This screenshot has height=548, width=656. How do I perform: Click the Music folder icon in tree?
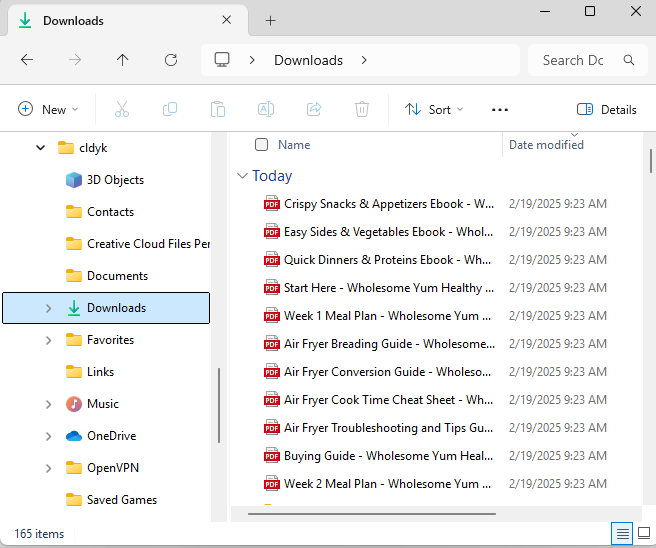74,404
